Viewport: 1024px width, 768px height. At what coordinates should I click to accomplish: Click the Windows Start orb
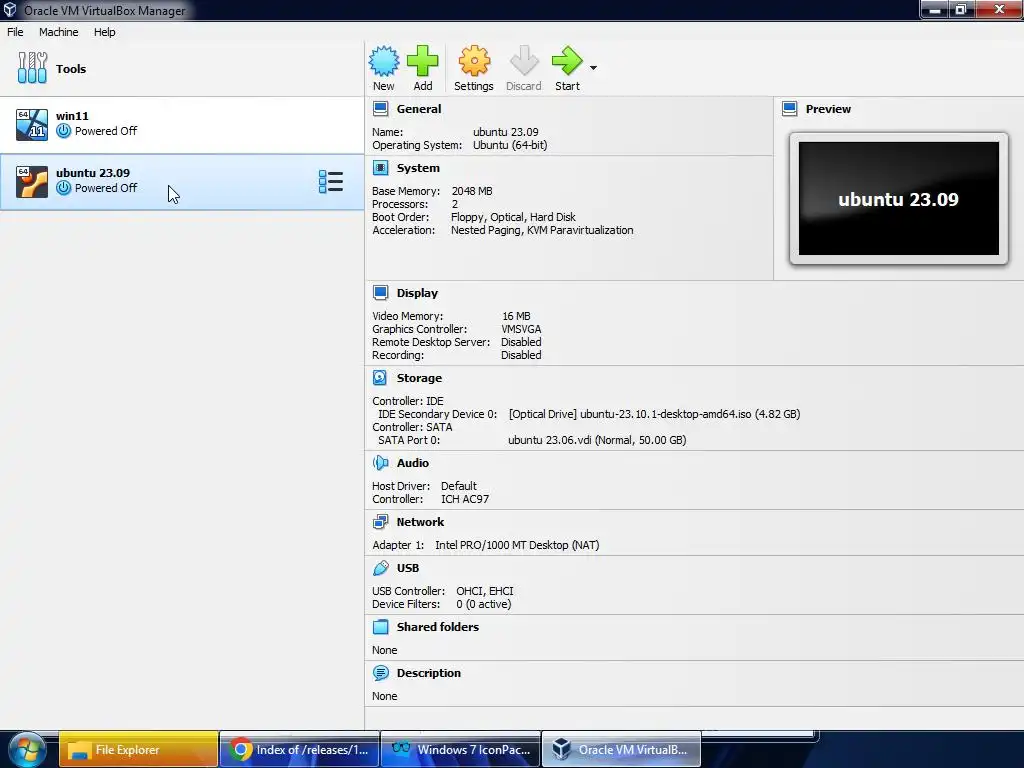[27, 749]
